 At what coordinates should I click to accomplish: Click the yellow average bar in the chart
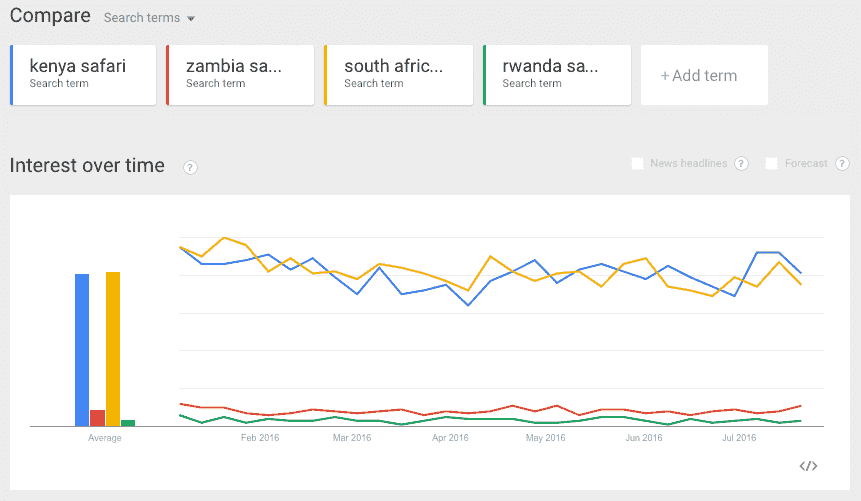[x=113, y=348]
